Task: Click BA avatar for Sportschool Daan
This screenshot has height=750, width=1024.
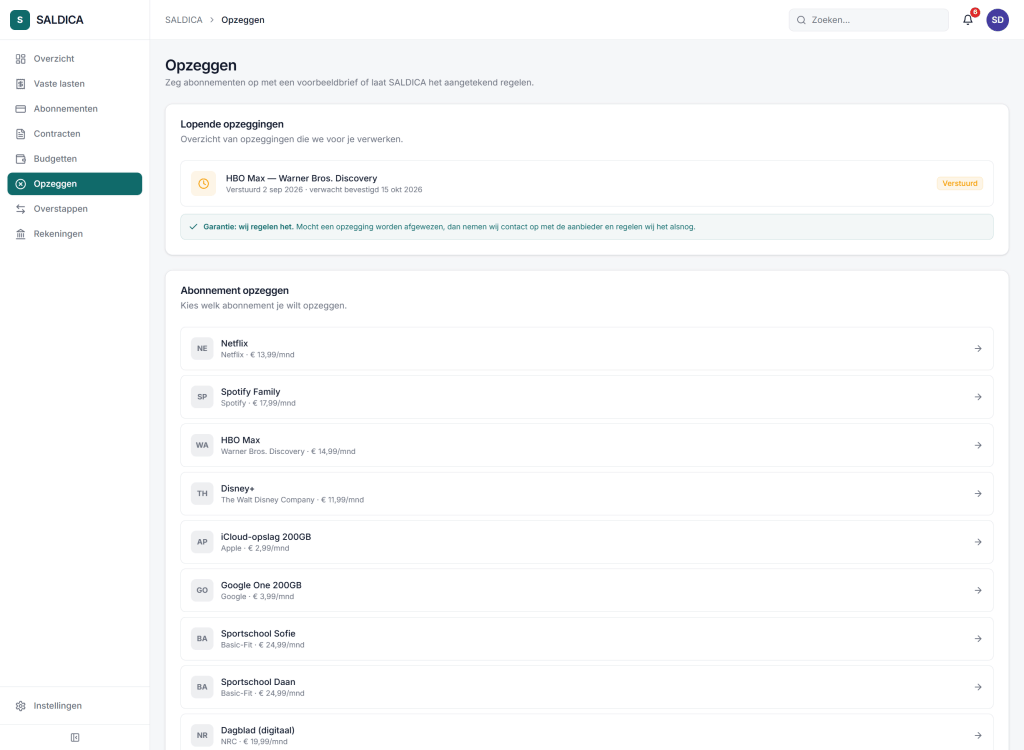Action: [x=202, y=687]
